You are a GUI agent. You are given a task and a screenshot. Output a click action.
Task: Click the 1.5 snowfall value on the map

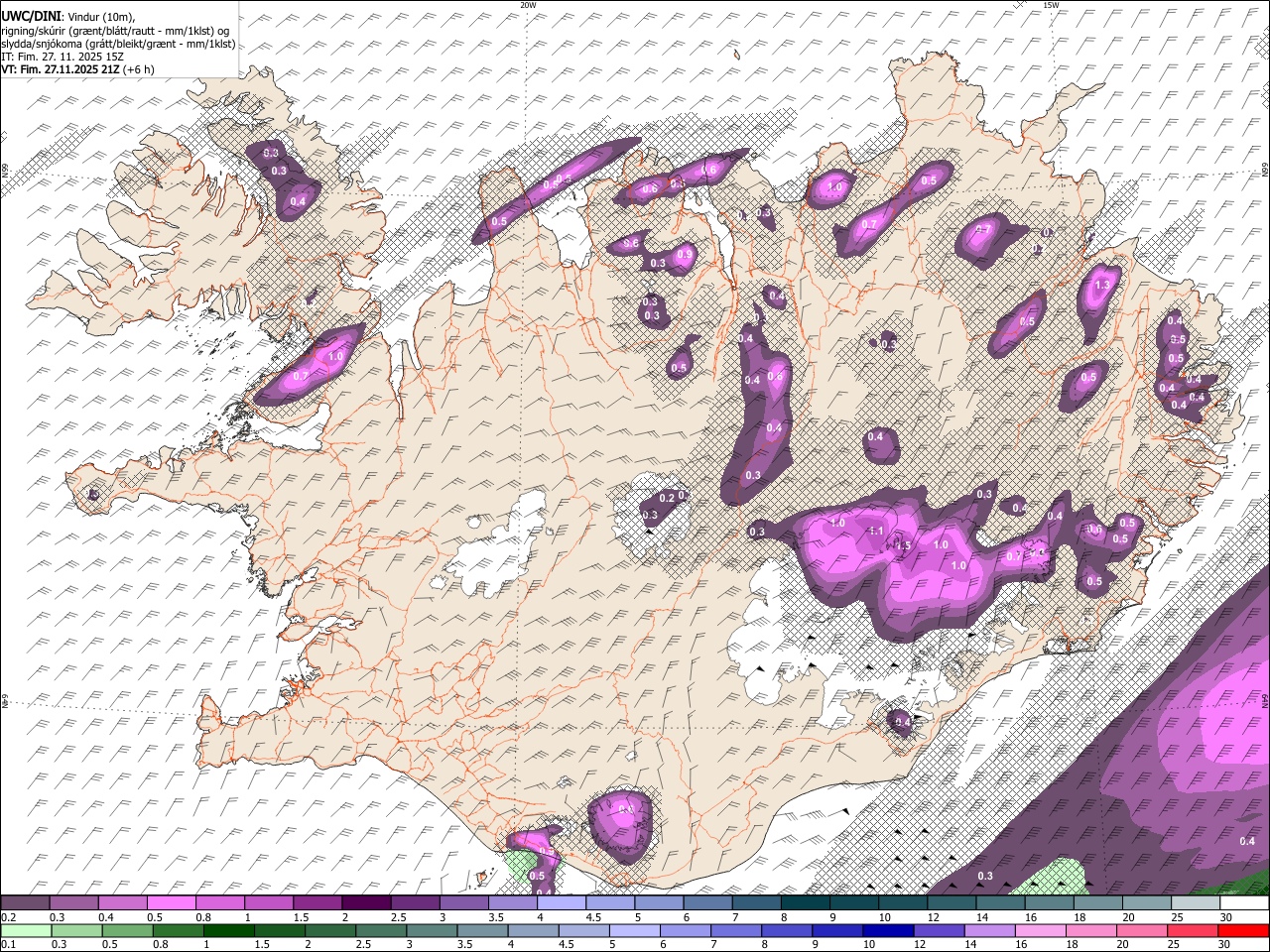coord(904,545)
